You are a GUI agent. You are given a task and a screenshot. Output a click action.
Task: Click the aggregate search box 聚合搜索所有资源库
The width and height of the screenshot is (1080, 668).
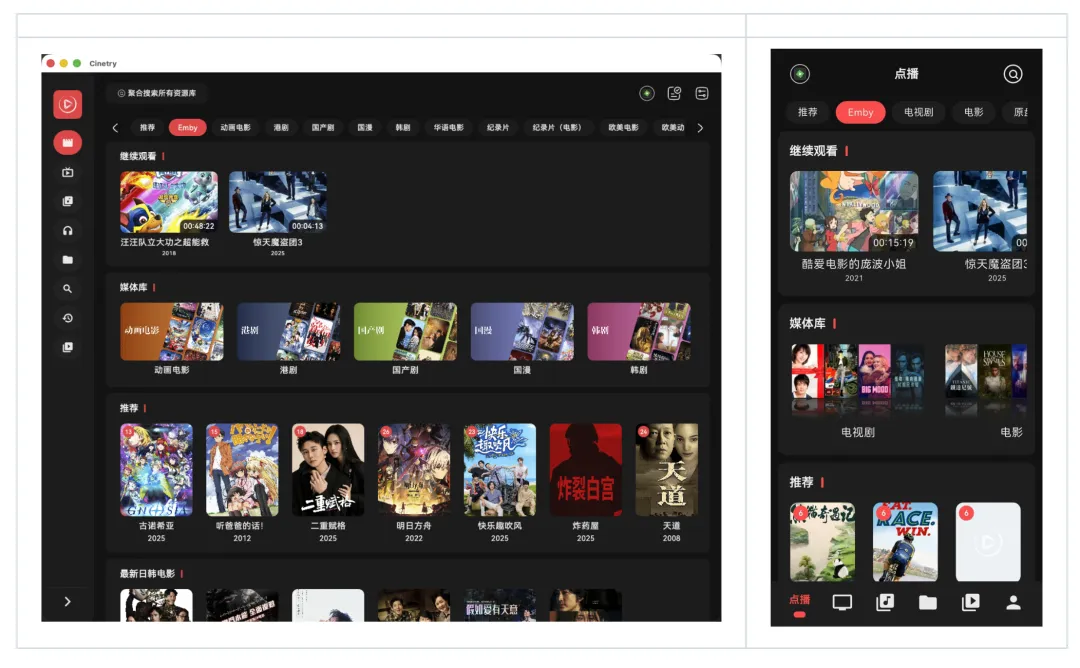click(157, 93)
